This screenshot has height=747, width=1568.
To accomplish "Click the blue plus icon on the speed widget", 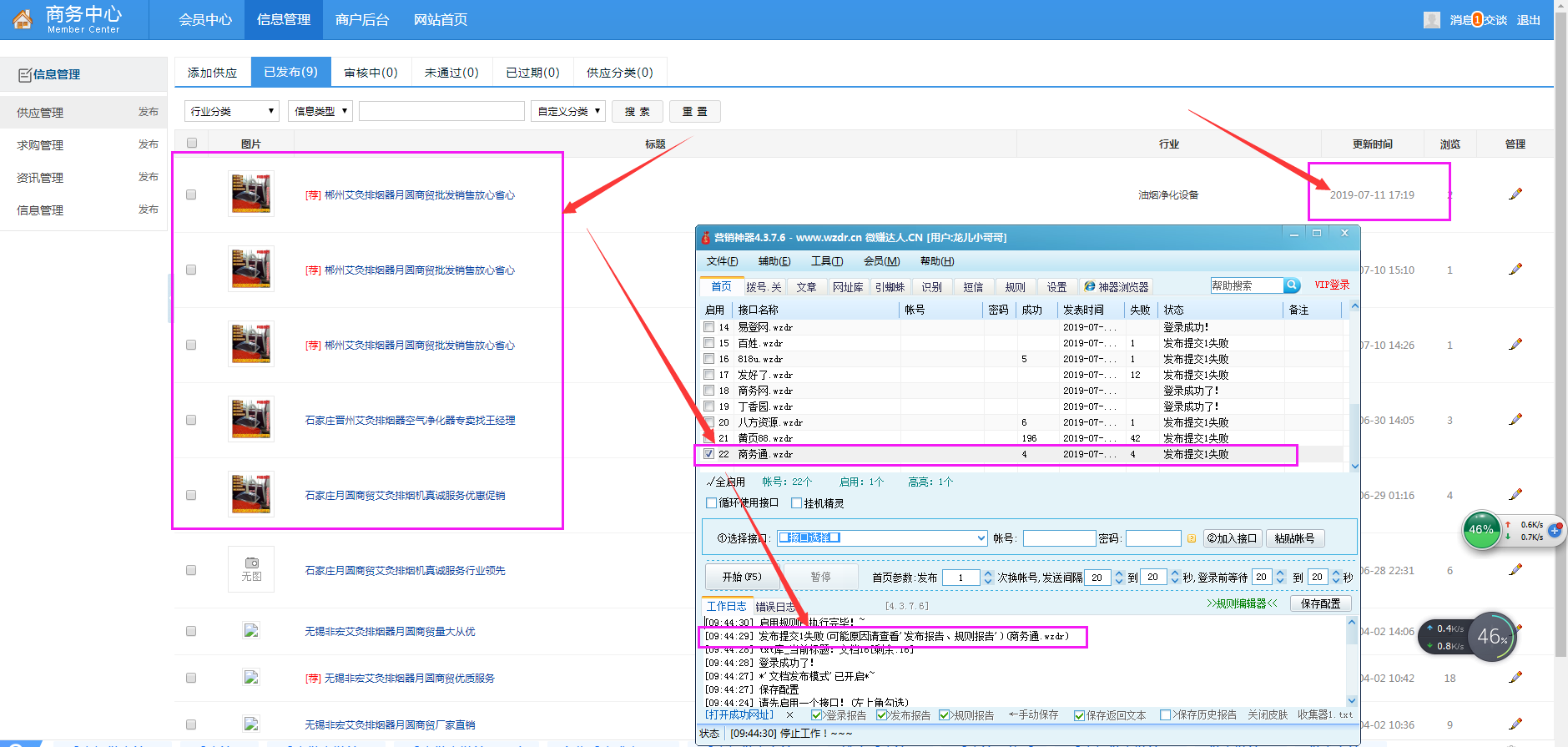I will 1555,531.
